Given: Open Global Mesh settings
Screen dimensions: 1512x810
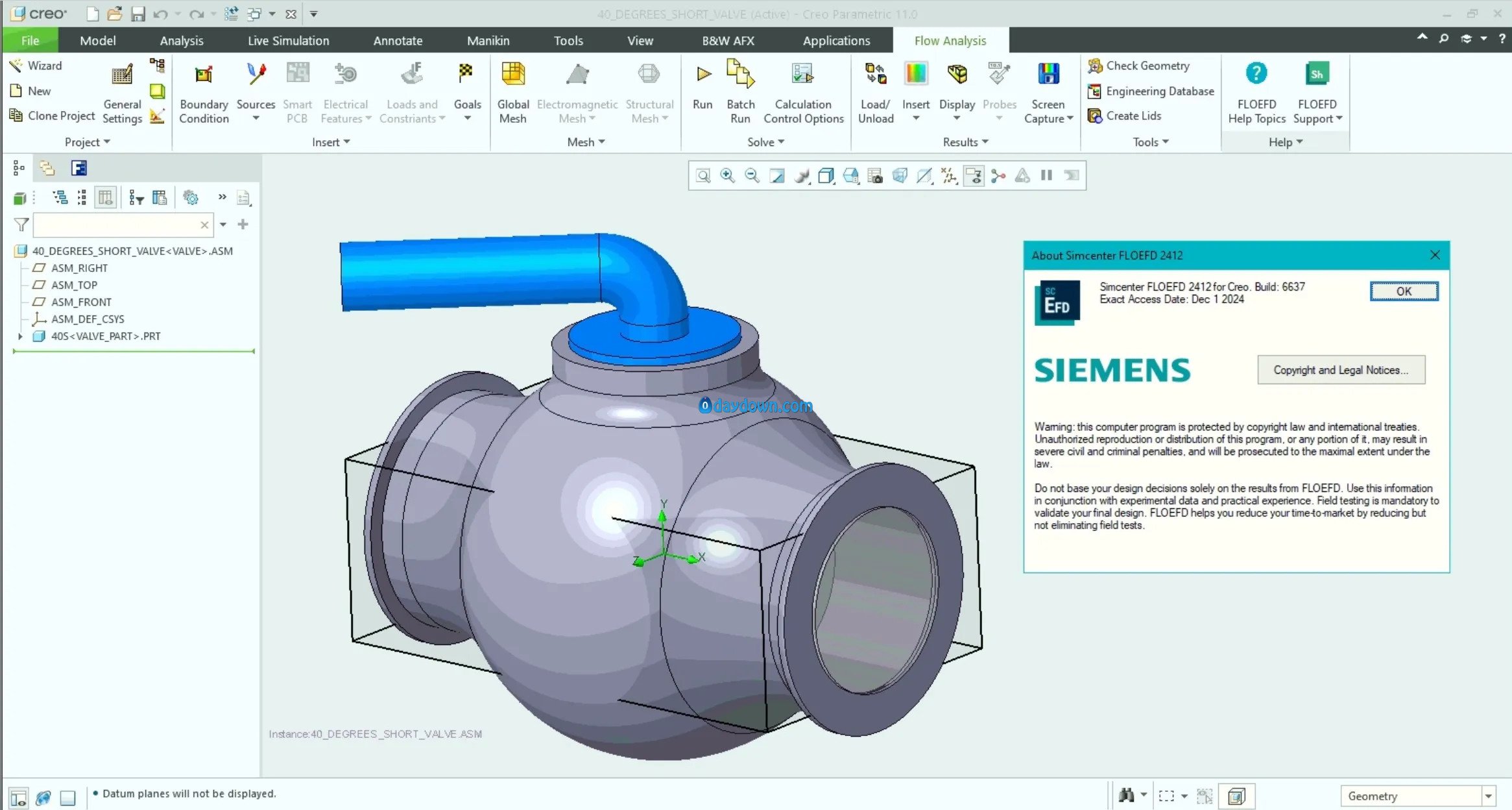Looking at the screenshot, I should (512, 94).
